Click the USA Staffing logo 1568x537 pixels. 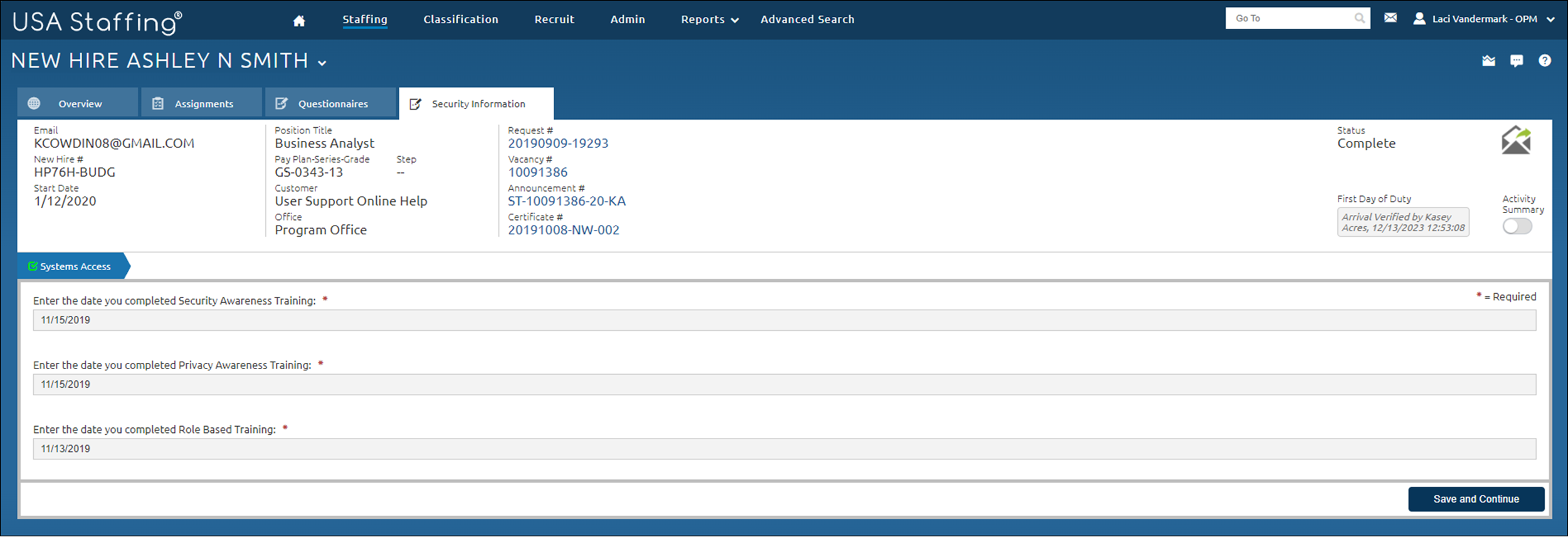click(97, 22)
